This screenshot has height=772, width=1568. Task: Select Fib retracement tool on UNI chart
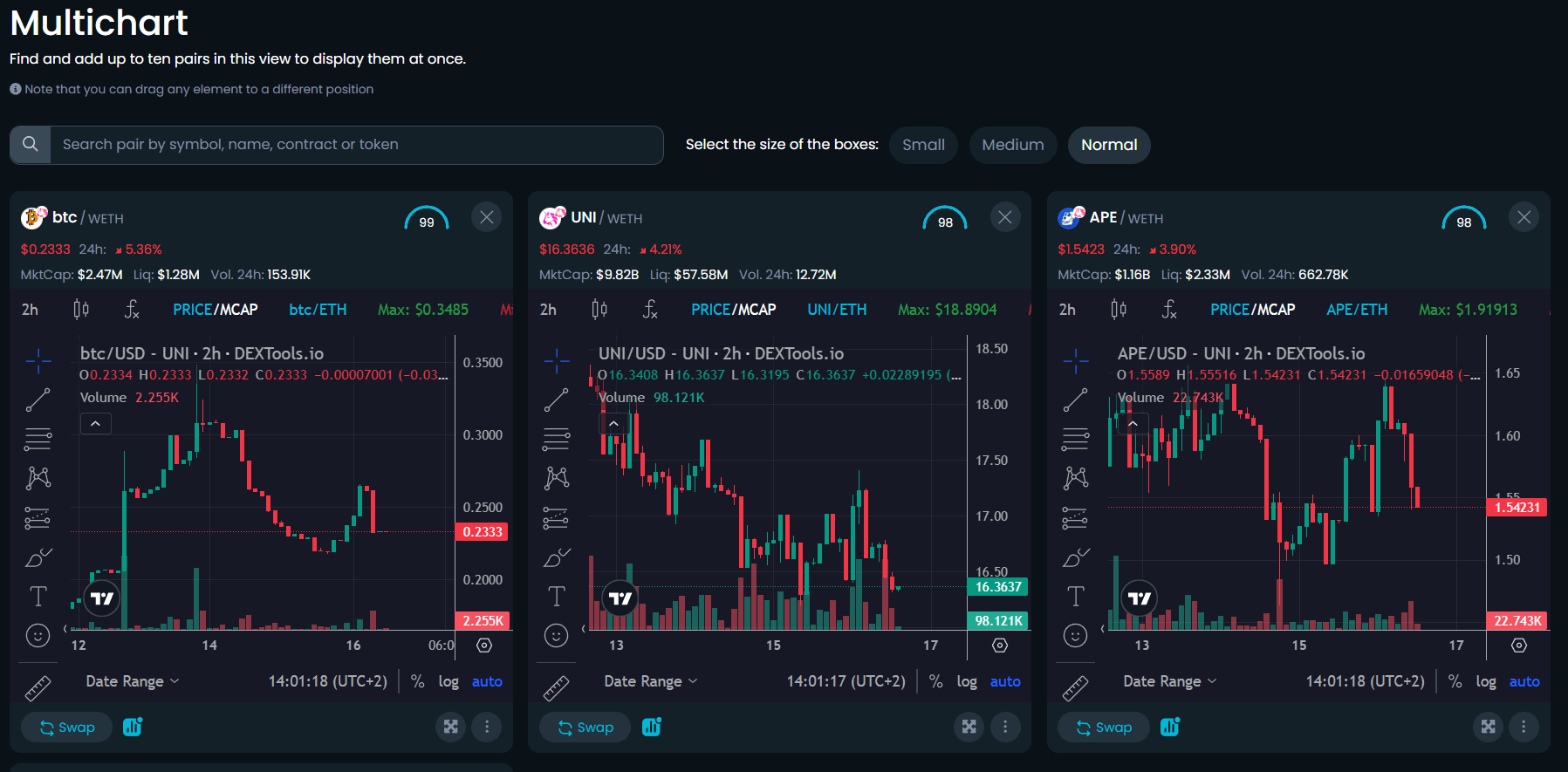pyautogui.click(x=557, y=439)
